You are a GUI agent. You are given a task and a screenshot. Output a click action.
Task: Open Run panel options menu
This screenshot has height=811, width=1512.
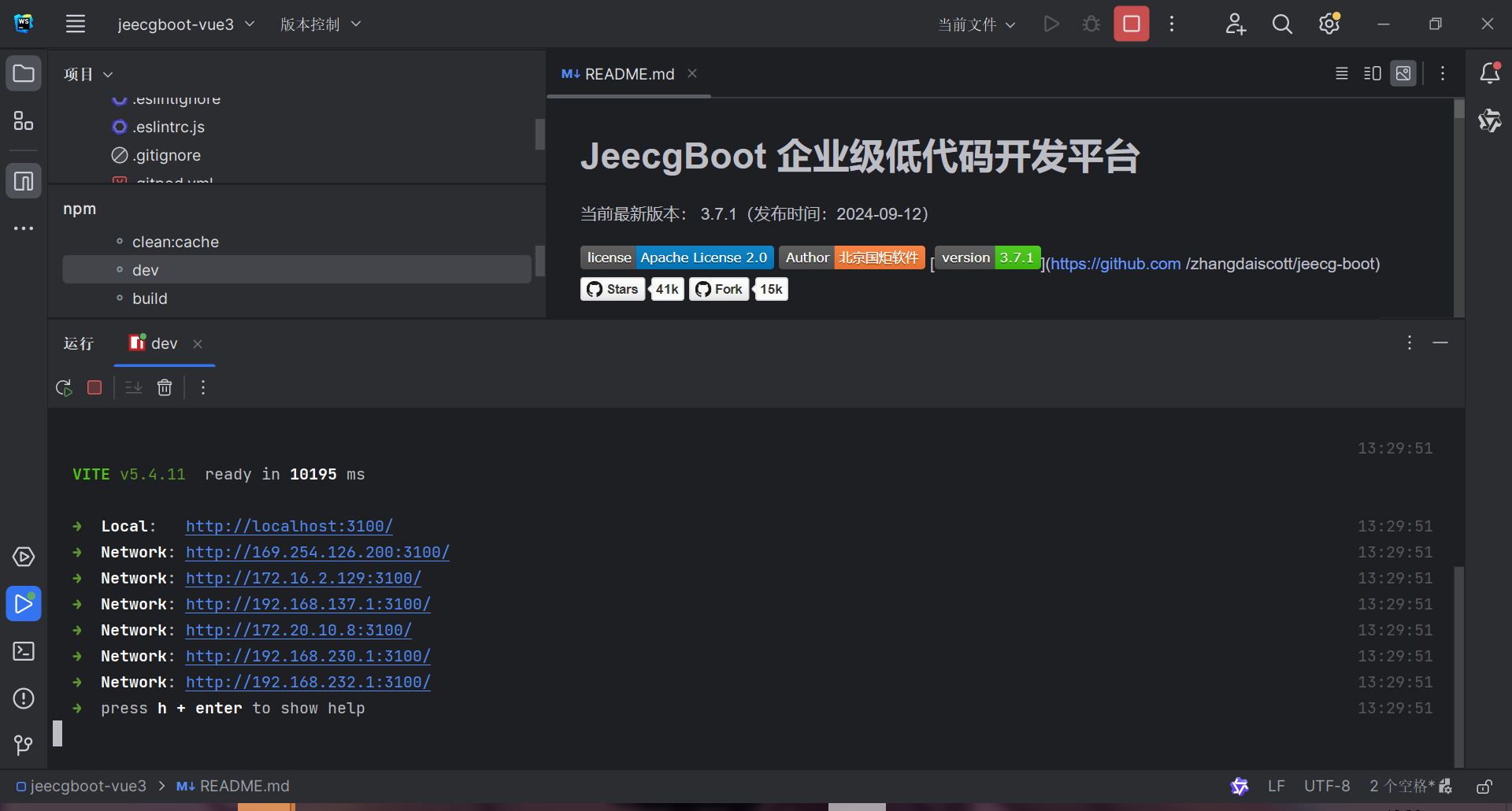(1410, 343)
